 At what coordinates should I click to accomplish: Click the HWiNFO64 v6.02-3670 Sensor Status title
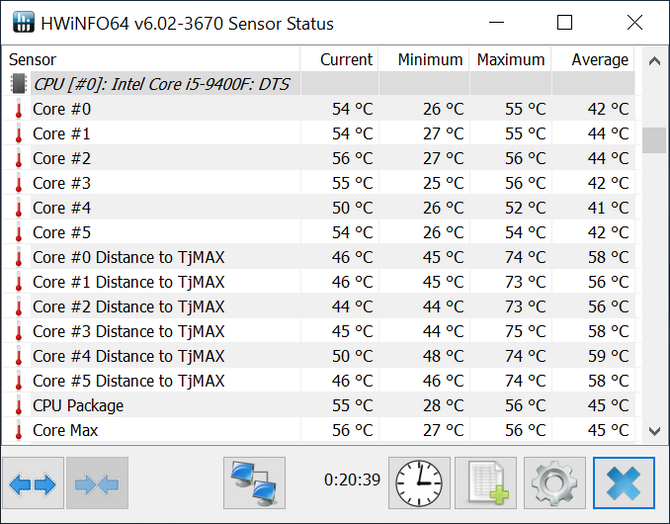point(187,24)
